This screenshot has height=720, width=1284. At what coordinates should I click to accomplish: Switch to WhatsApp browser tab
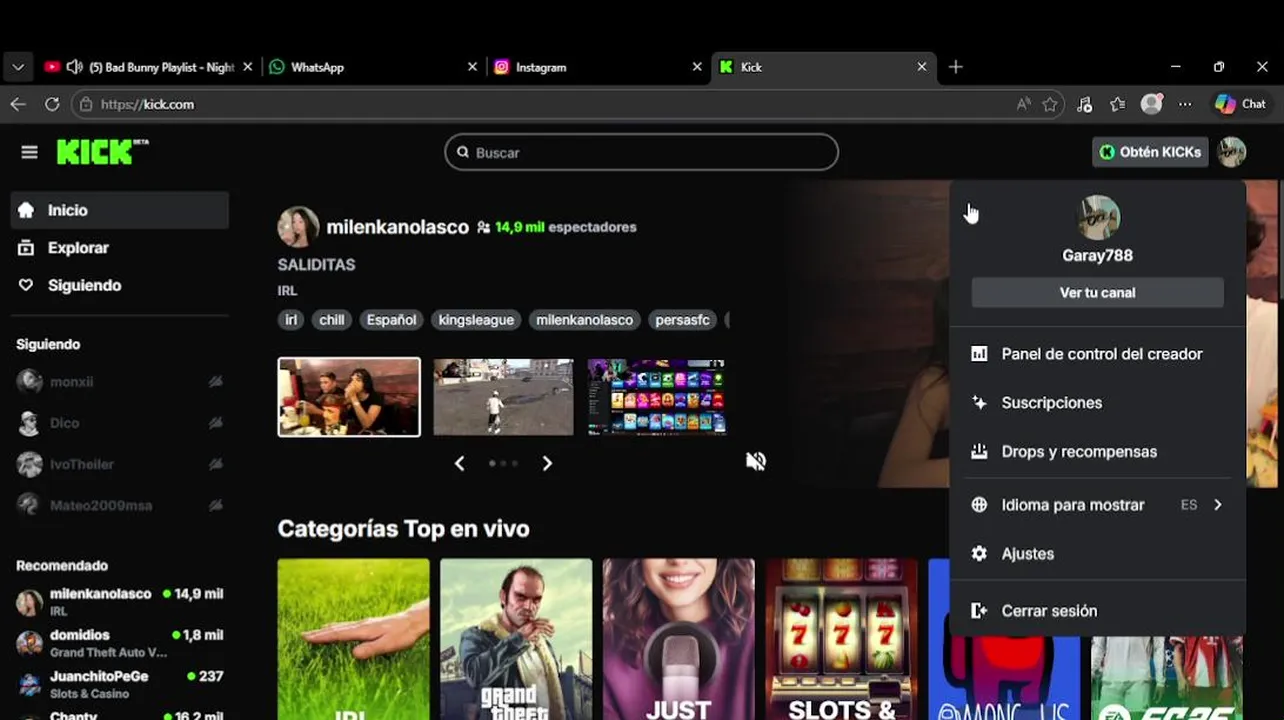[372, 67]
